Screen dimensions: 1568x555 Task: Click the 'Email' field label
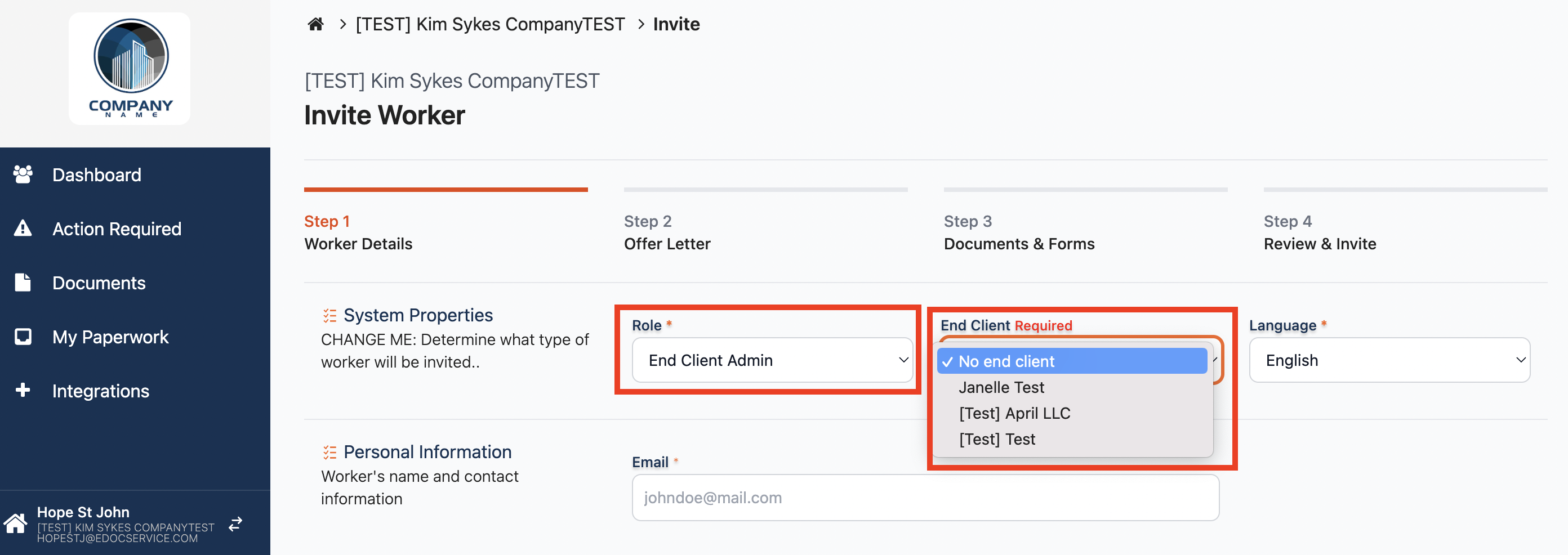[650, 463]
